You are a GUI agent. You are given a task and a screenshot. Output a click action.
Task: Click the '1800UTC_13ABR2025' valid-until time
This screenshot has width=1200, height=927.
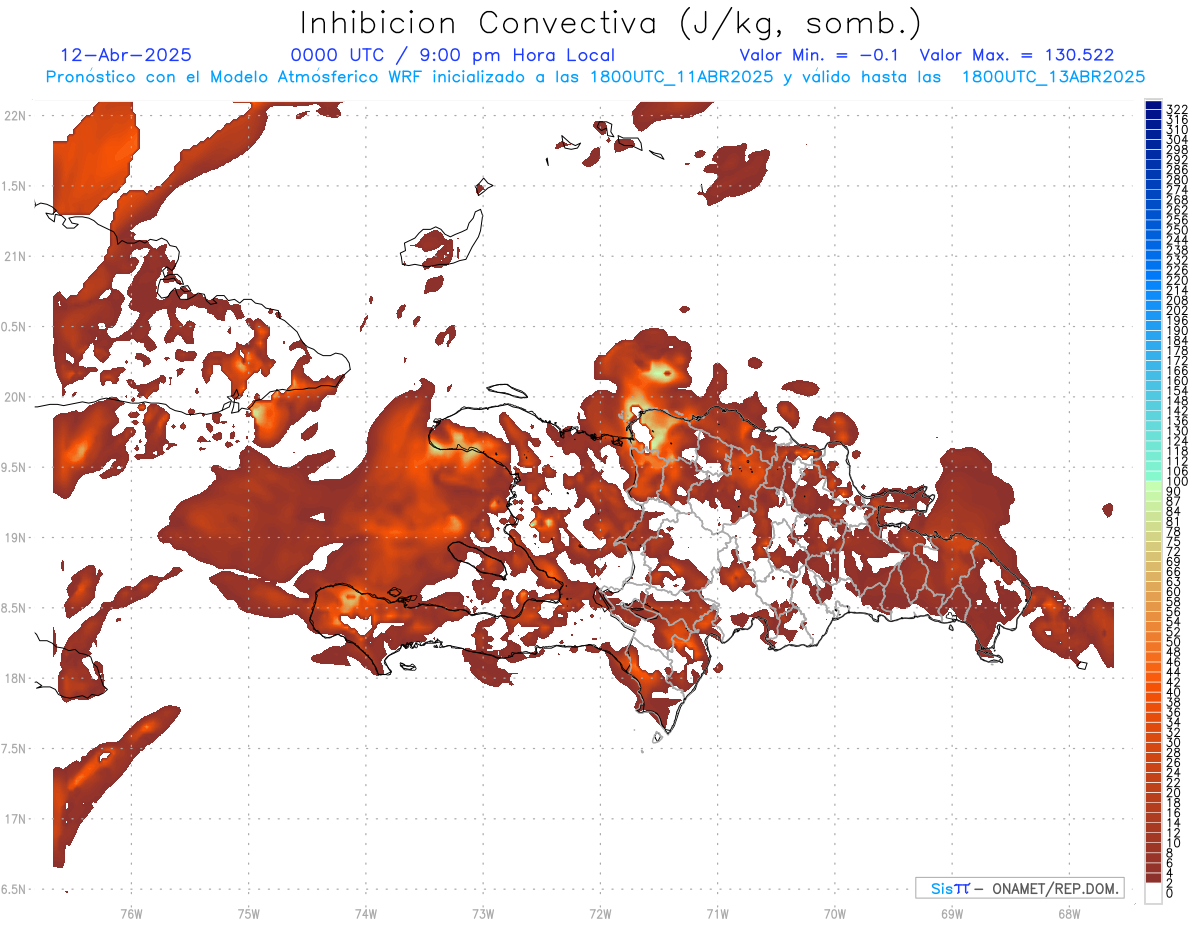point(1053,77)
